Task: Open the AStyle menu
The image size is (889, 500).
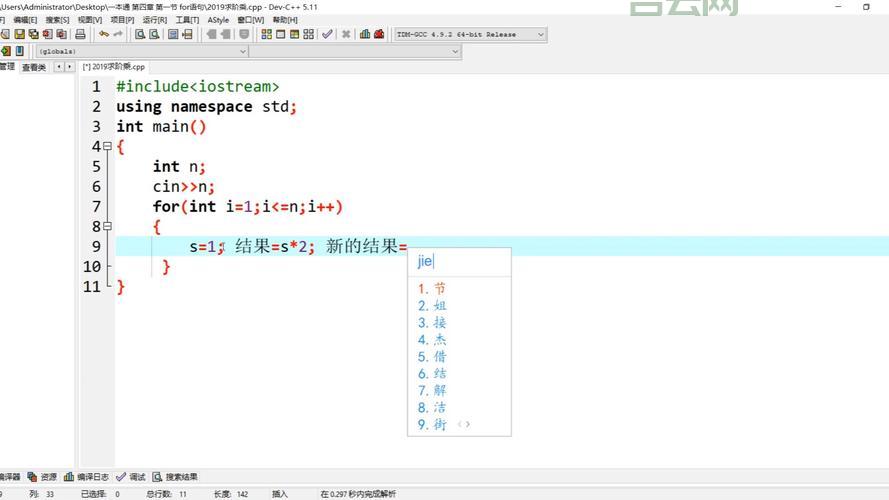Action: (x=218, y=20)
